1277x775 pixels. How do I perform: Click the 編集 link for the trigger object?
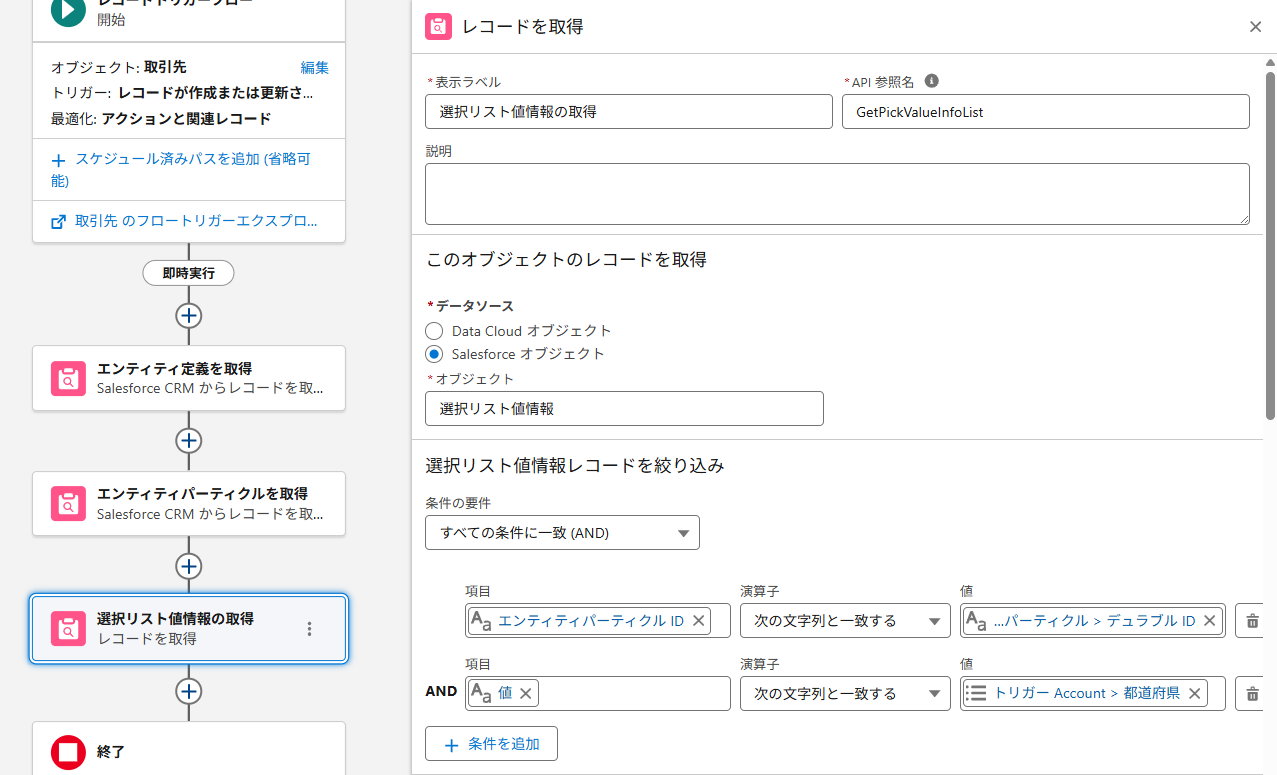point(314,68)
